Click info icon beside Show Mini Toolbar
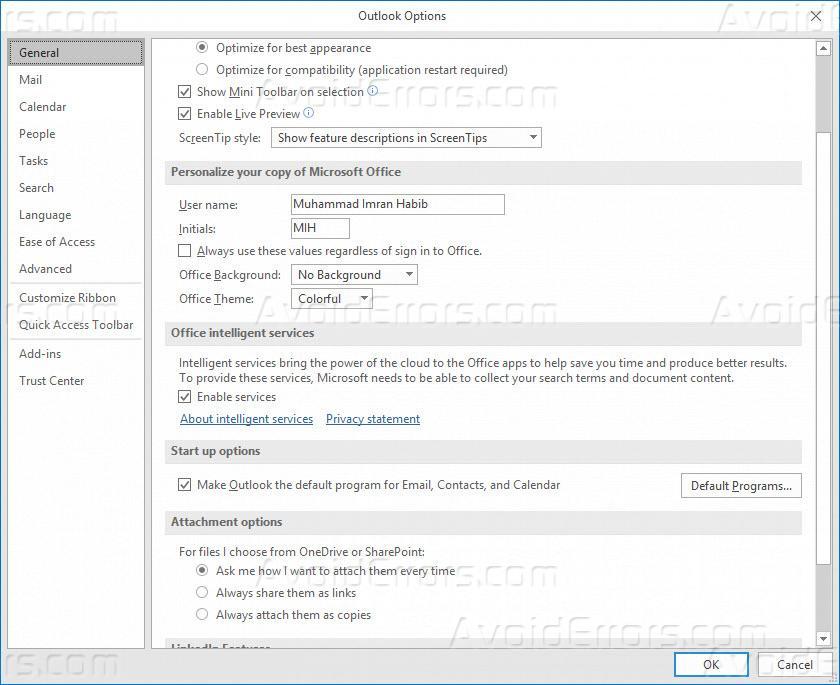Image resolution: width=840 pixels, height=685 pixels. click(x=373, y=91)
